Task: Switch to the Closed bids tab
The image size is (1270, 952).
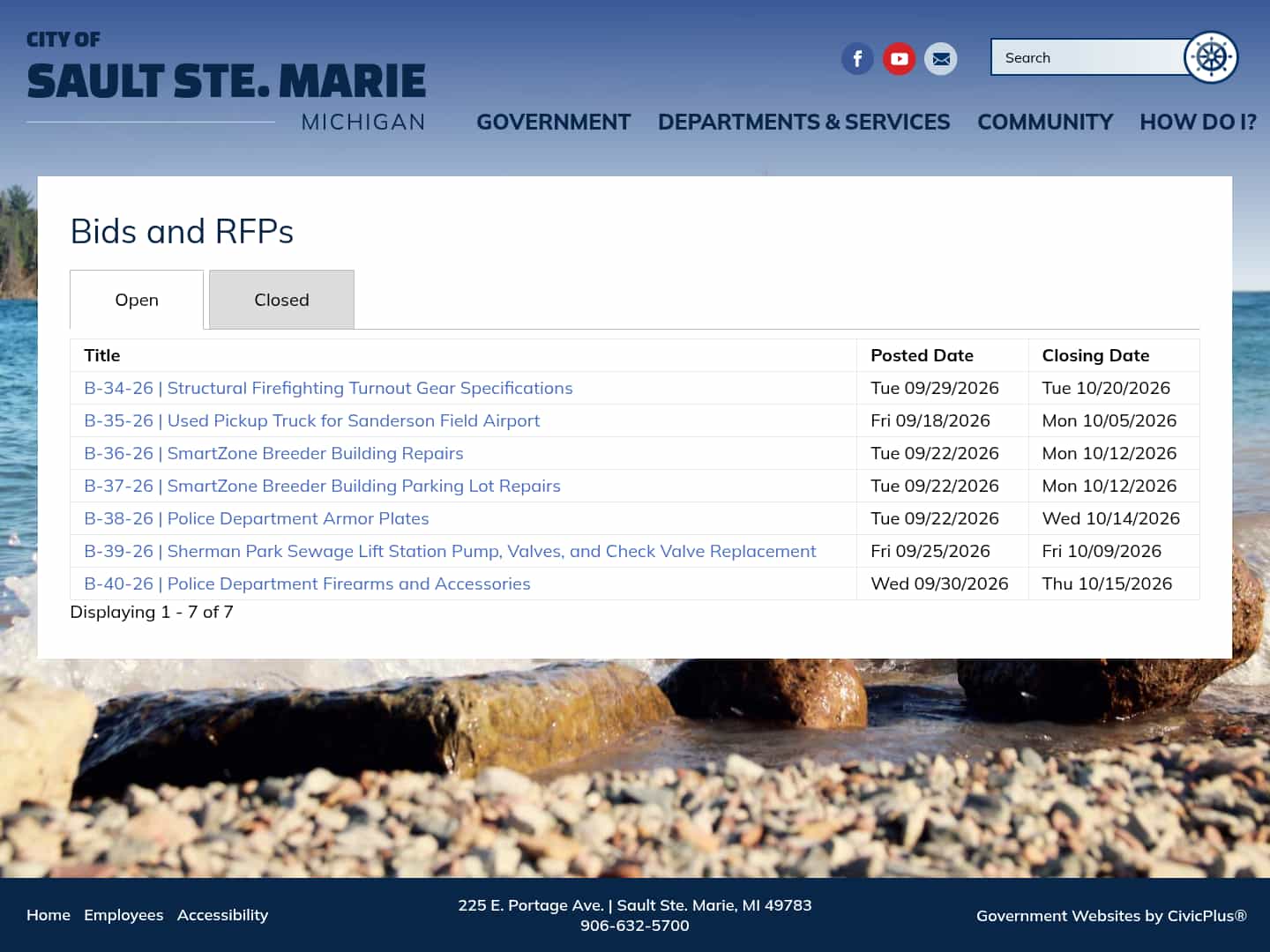Action: click(281, 300)
